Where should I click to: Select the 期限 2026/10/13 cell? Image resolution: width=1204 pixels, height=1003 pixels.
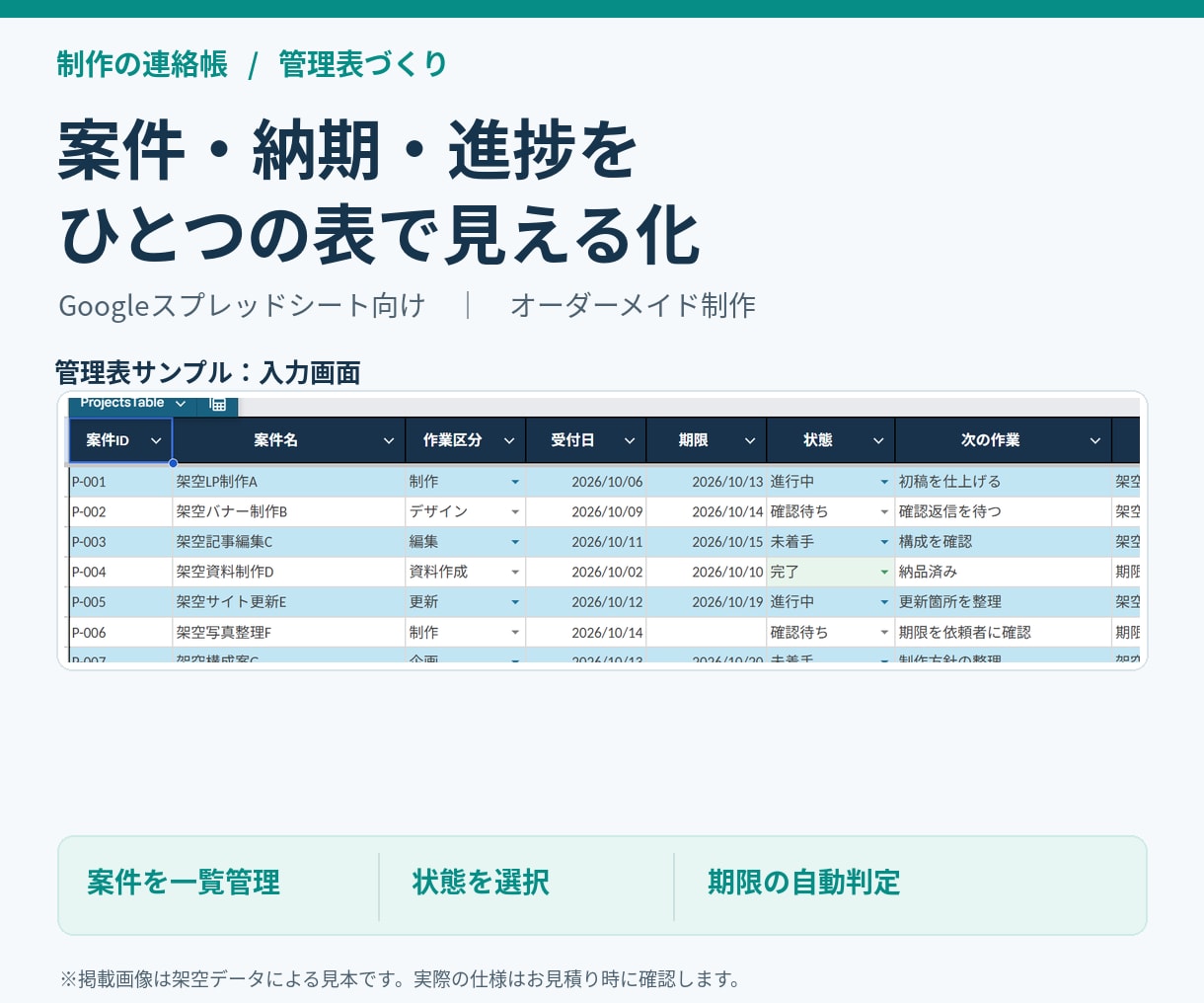click(707, 482)
